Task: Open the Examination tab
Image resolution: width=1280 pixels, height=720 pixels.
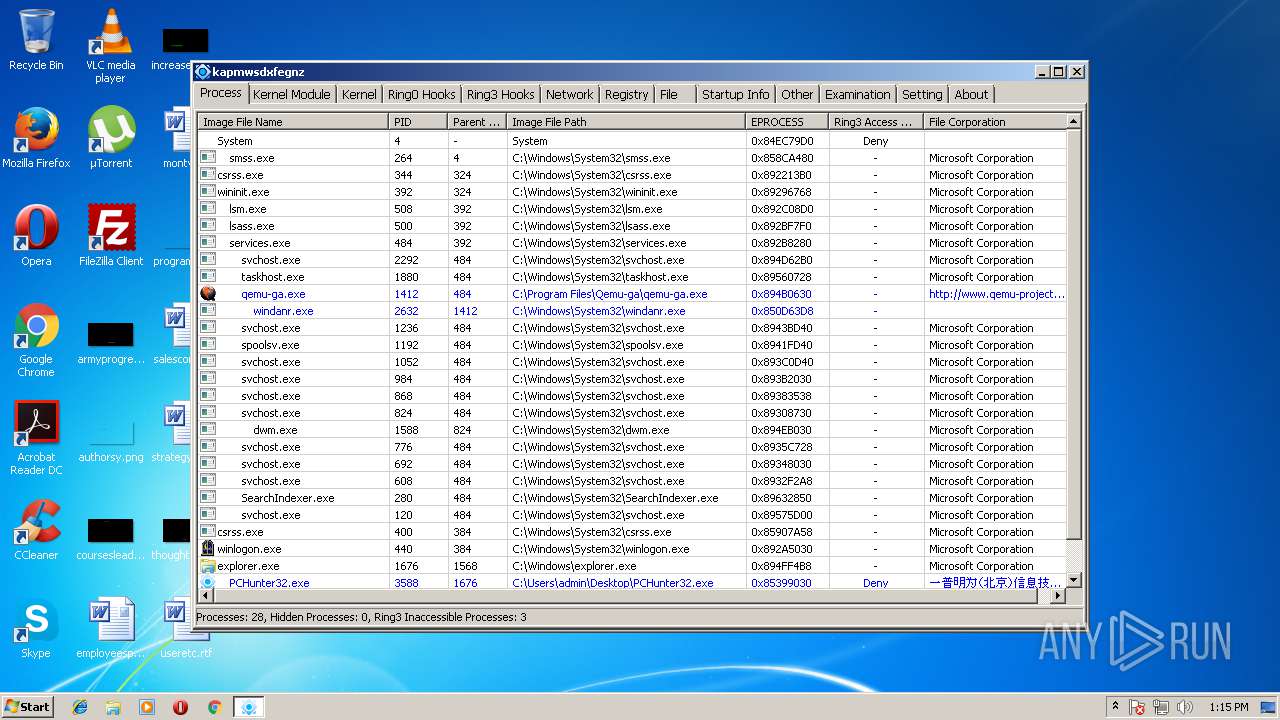Action: [857, 94]
